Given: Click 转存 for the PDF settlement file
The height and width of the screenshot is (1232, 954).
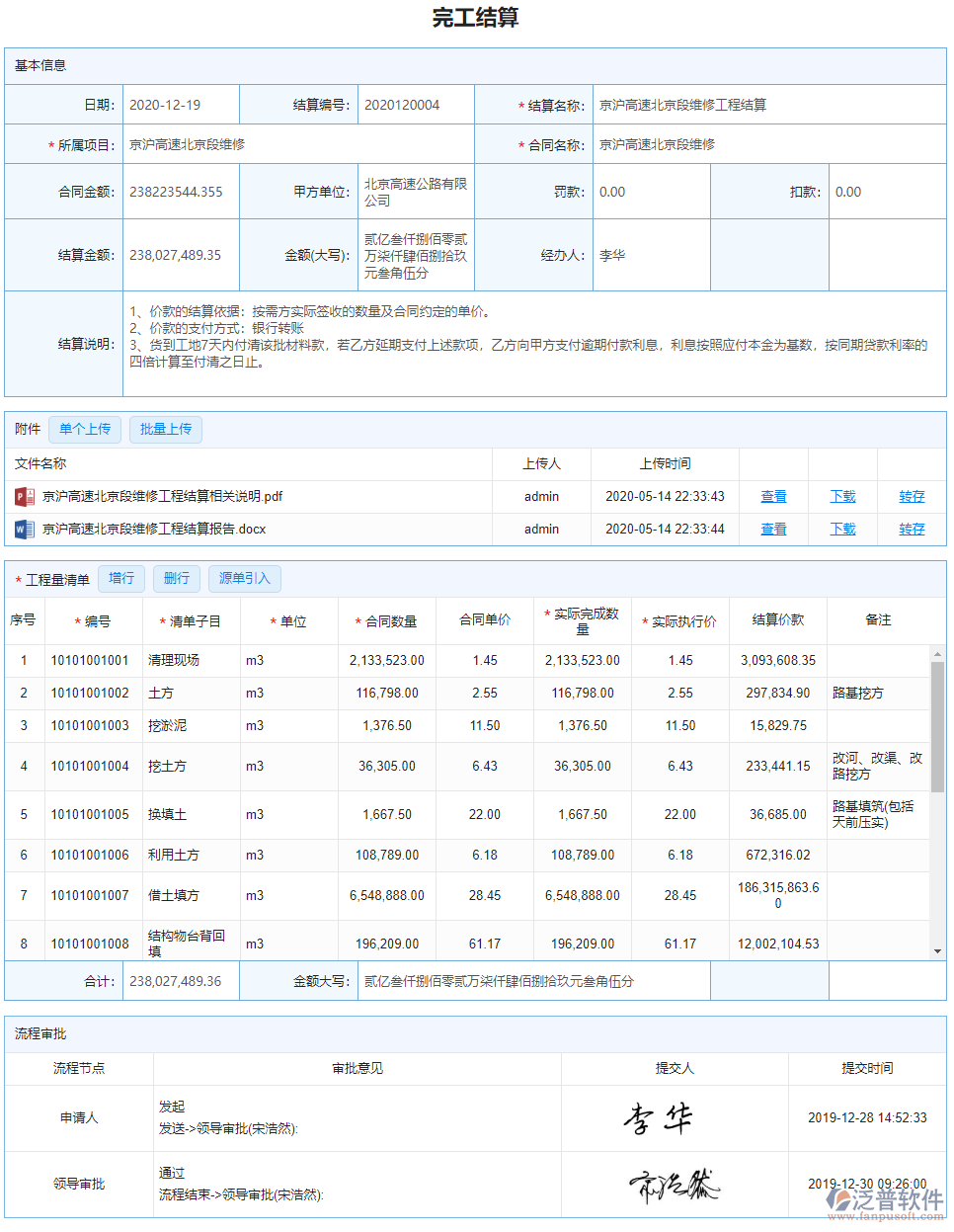Looking at the screenshot, I should point(912,496).
